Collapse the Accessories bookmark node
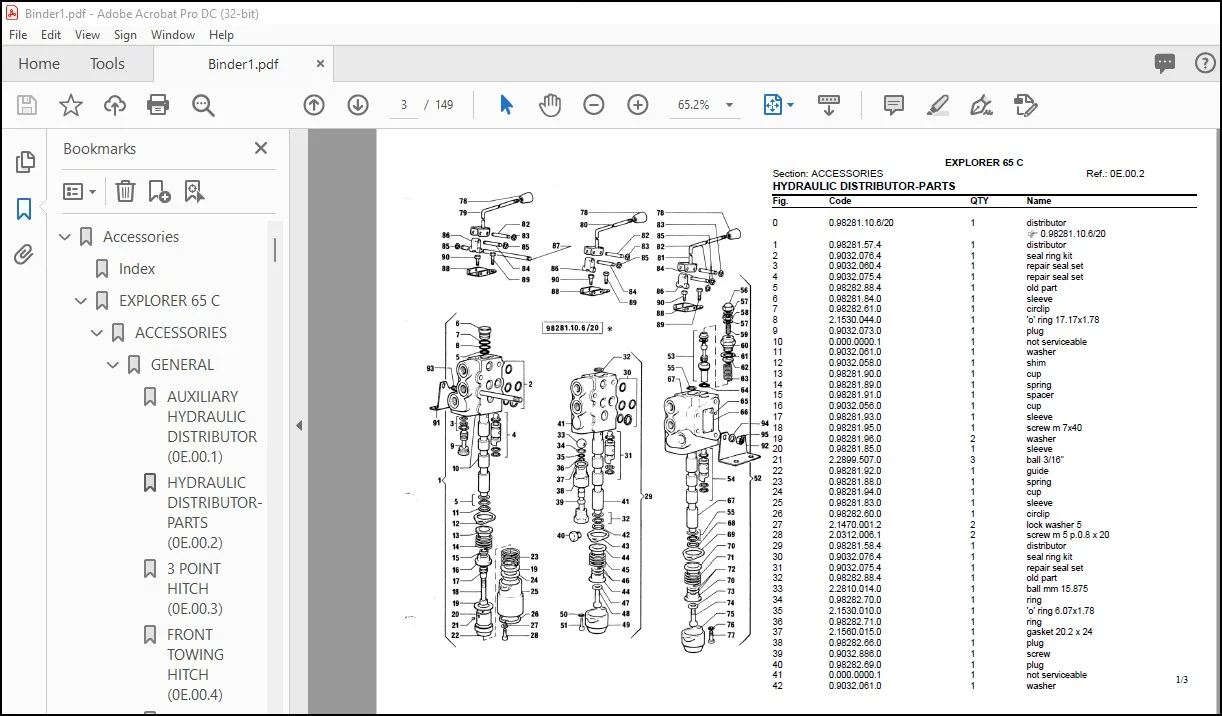The height and width of the screenshot is (716, 1222). point(65,237)
